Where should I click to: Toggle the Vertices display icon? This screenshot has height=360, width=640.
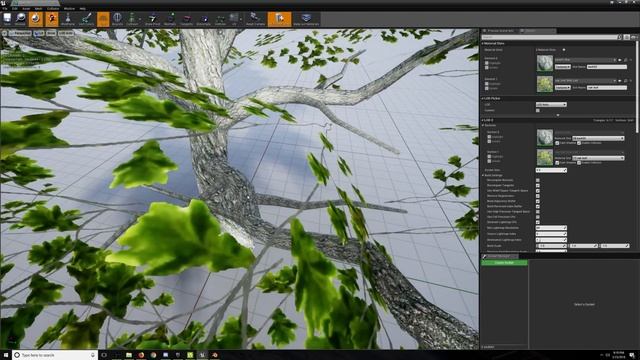point(220,19)
